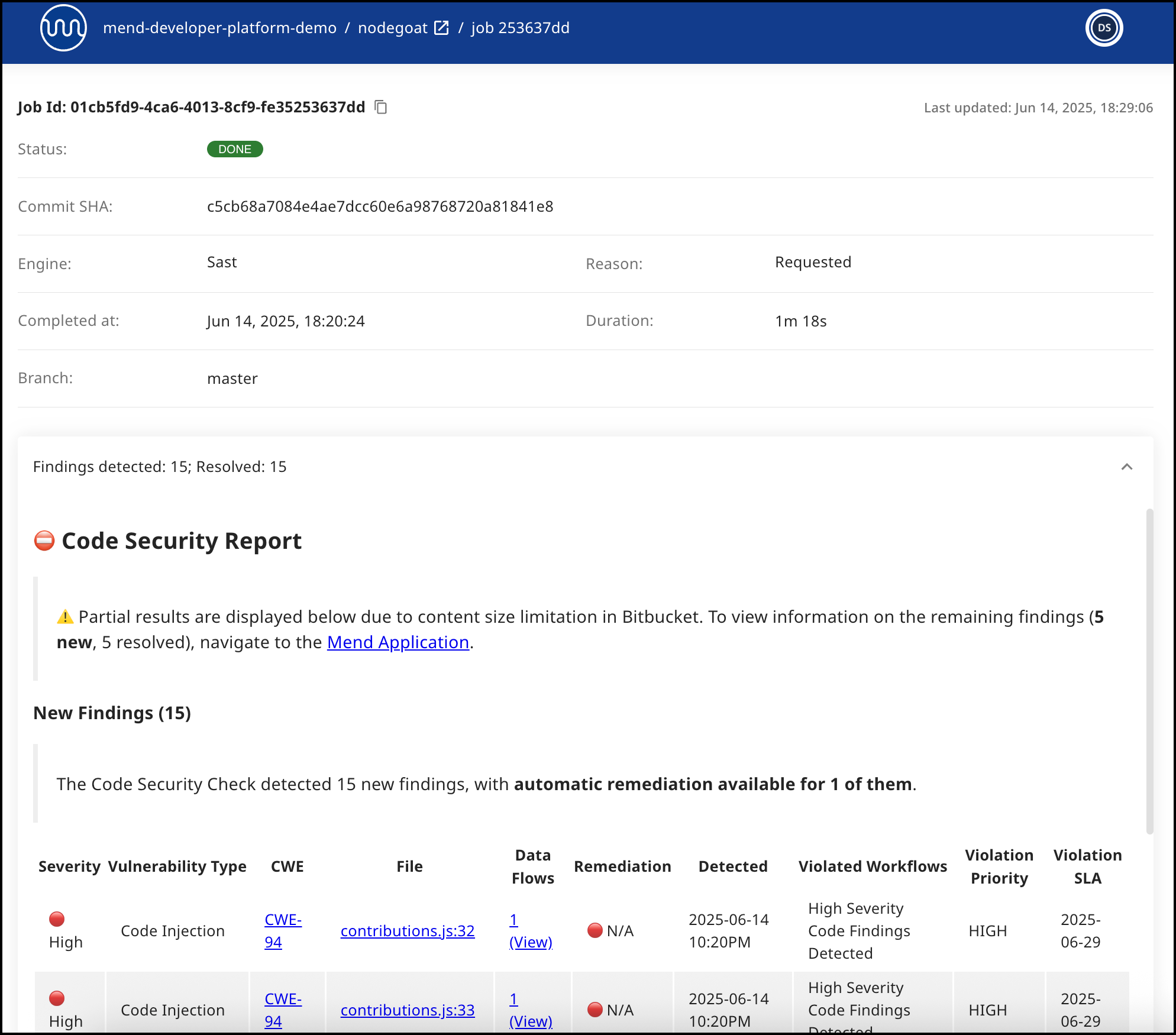Click the DONE status badge
The height and width of the screenshot is (1035, 1176).
(x=235, y=149)
